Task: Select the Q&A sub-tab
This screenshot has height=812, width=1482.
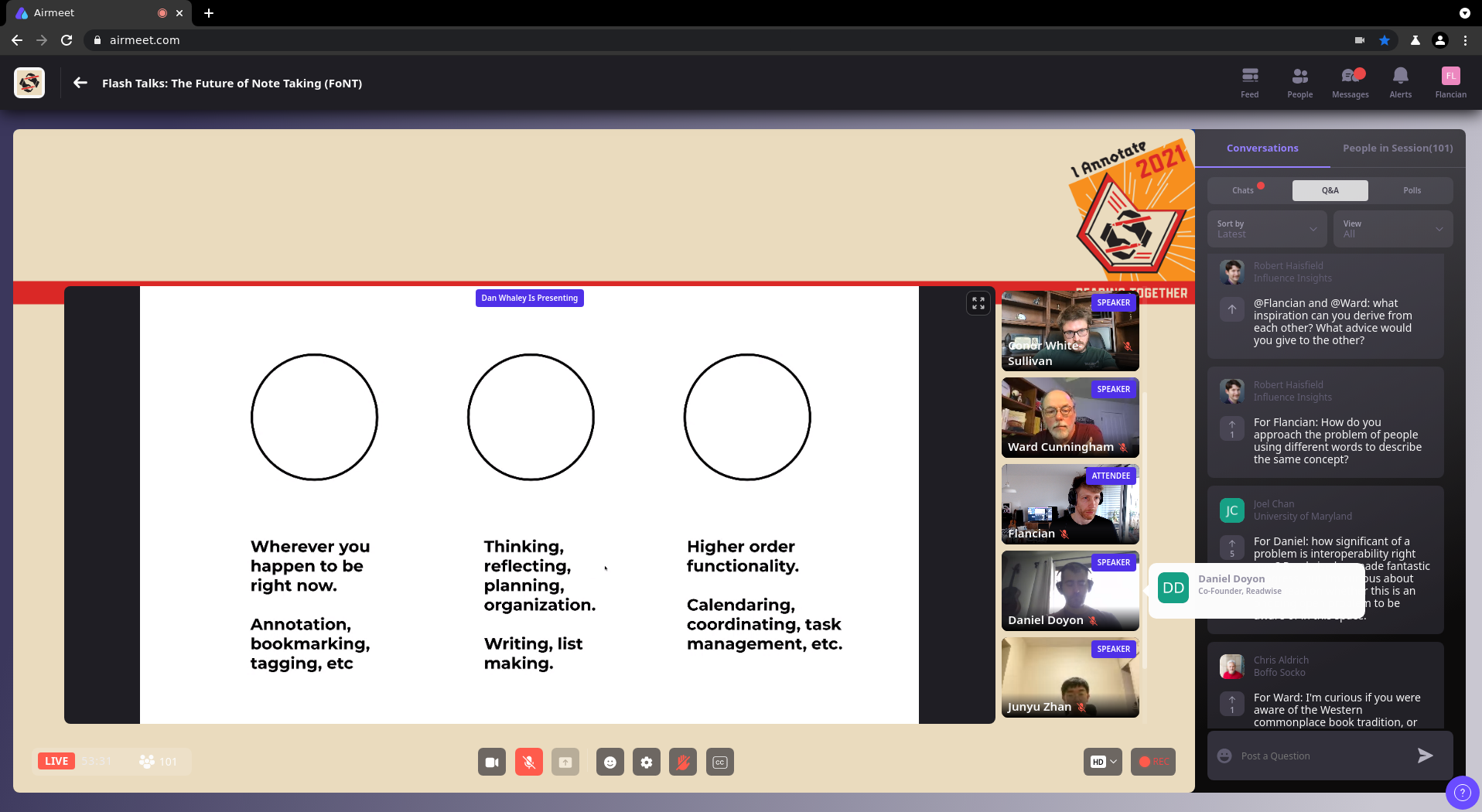Action: [x=1330, y=190]
